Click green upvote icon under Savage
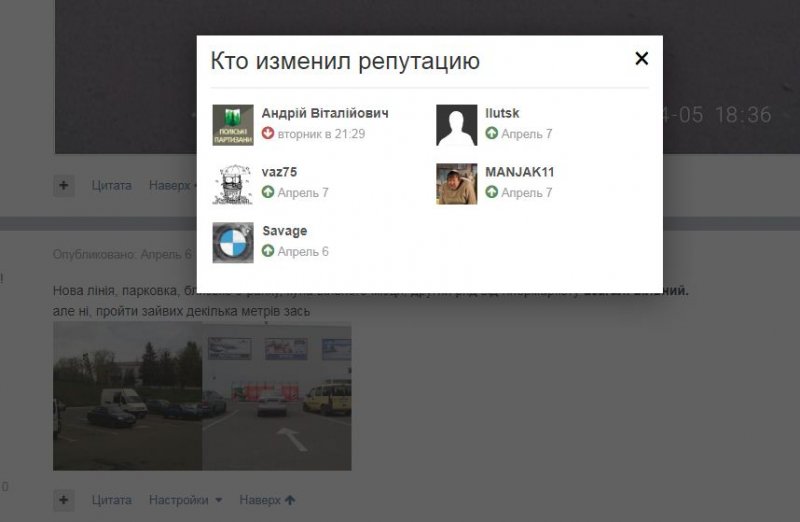Screen dimensions: 800x522 click(268, 252)
